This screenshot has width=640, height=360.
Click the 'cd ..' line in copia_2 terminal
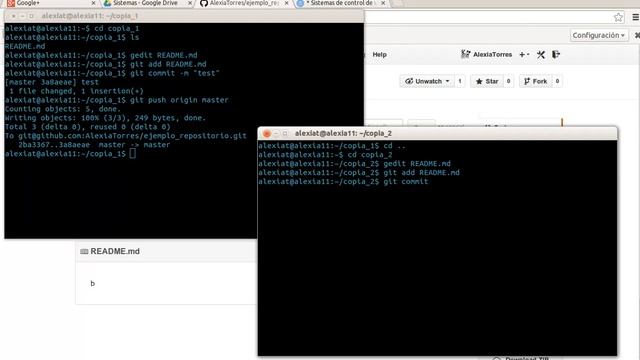(x=332, y=146)
